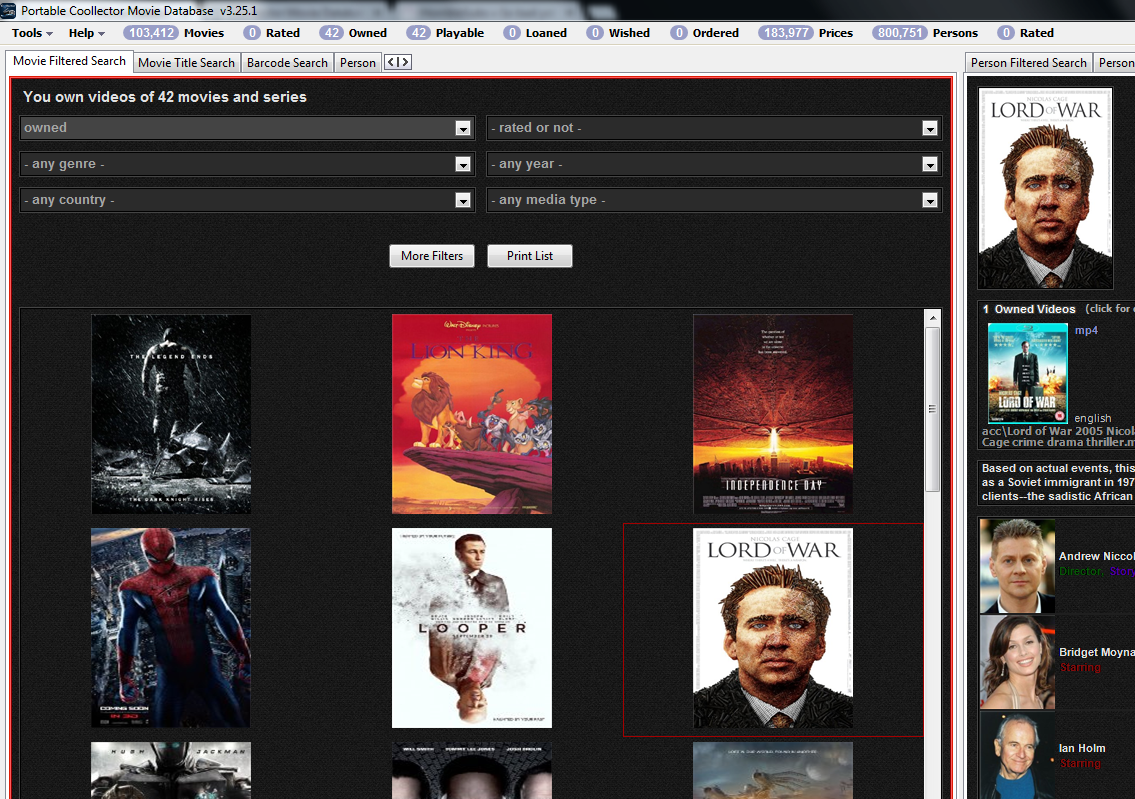Click the Andrew Niccol name

1097,557
